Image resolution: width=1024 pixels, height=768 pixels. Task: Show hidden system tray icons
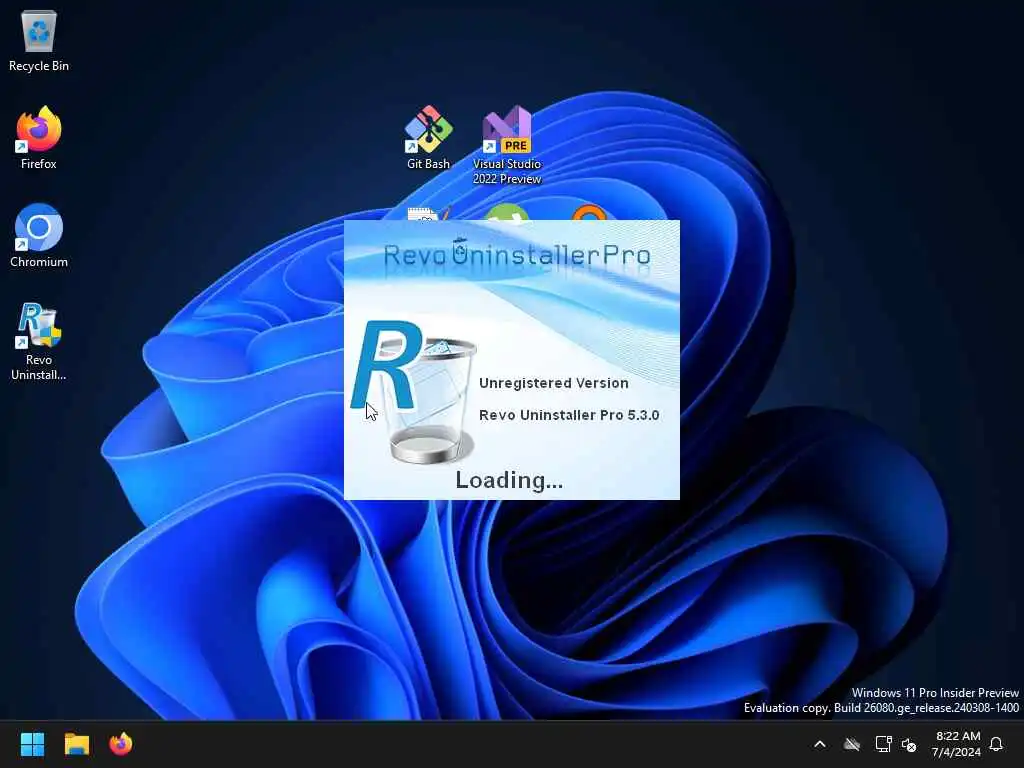(x=820, y=744)
